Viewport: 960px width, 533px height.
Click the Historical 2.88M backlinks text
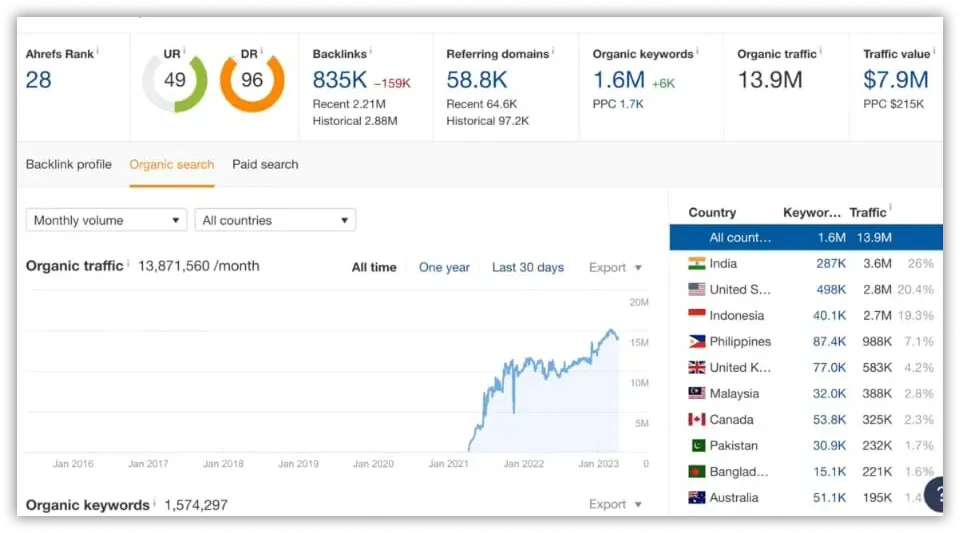click(354, 121)
